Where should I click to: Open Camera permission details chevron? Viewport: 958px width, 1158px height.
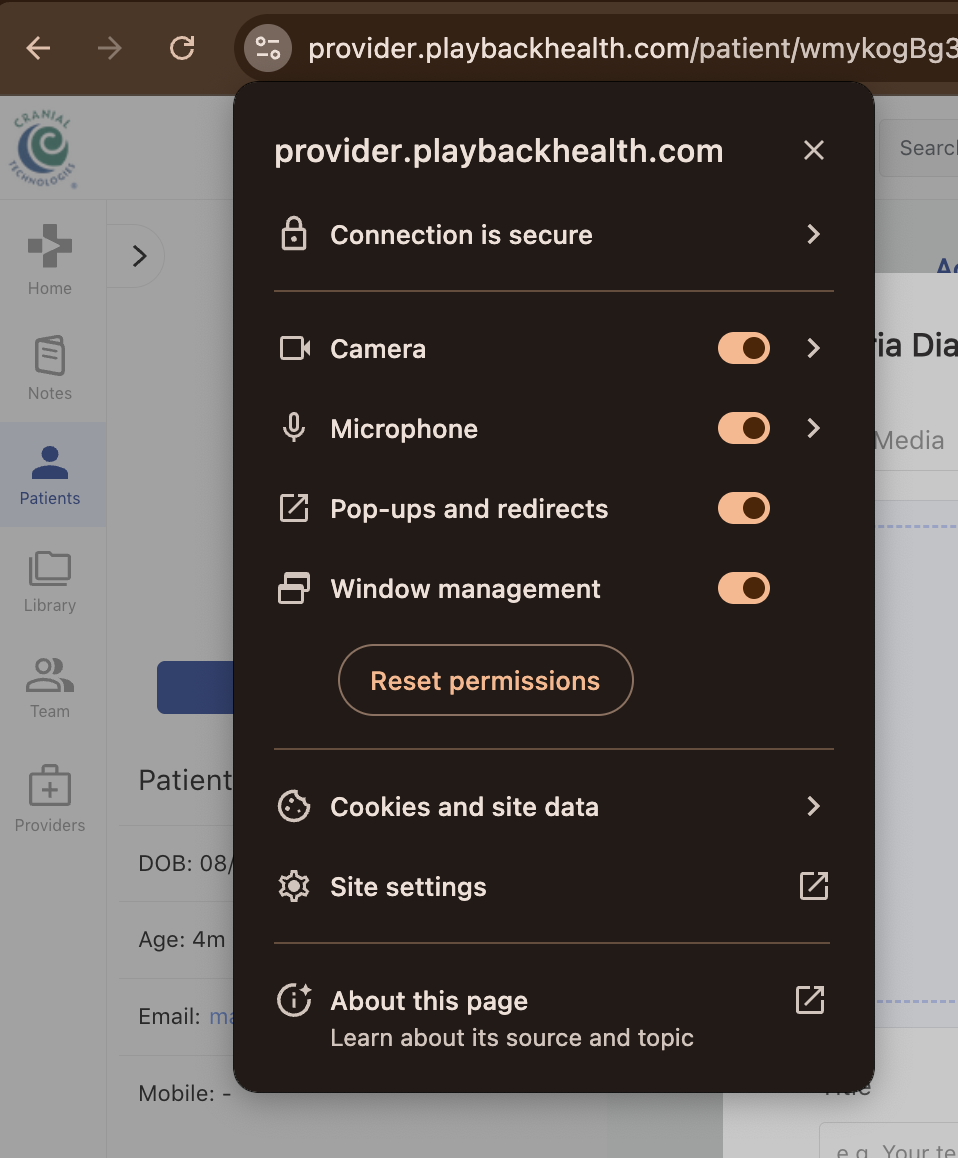[813, 348]
